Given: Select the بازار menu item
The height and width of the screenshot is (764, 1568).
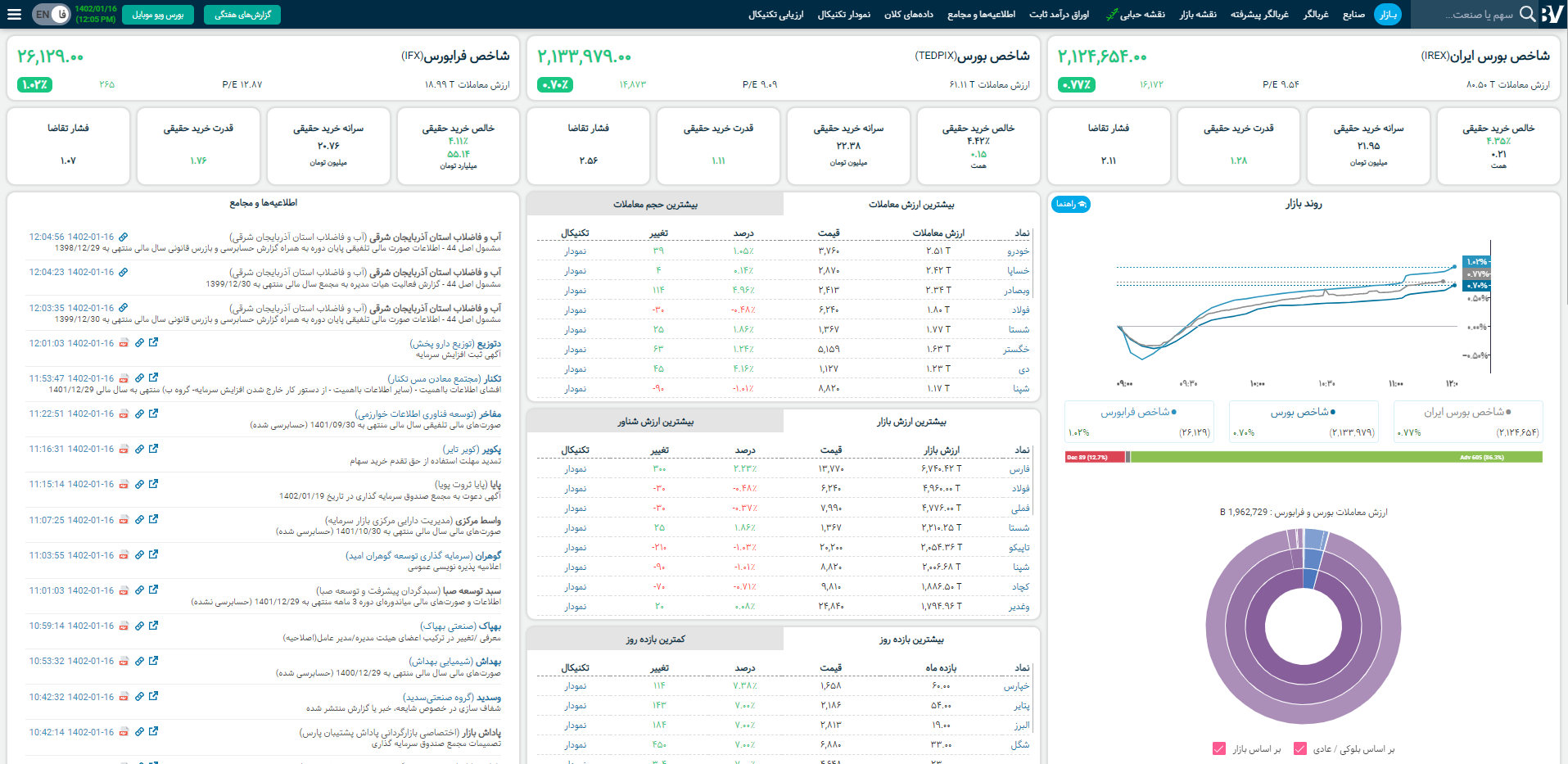Looking at the screenshot, I should tap(1388, 14).
